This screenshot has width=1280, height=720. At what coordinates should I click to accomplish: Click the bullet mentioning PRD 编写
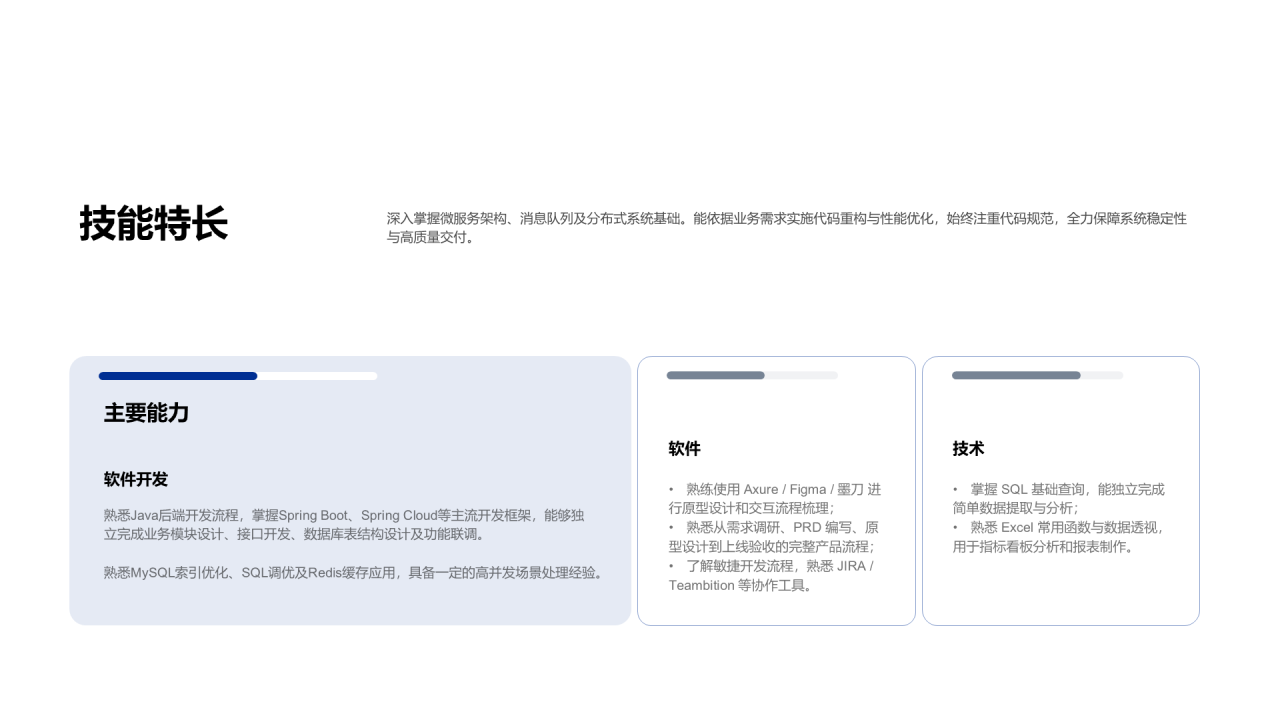775,537
